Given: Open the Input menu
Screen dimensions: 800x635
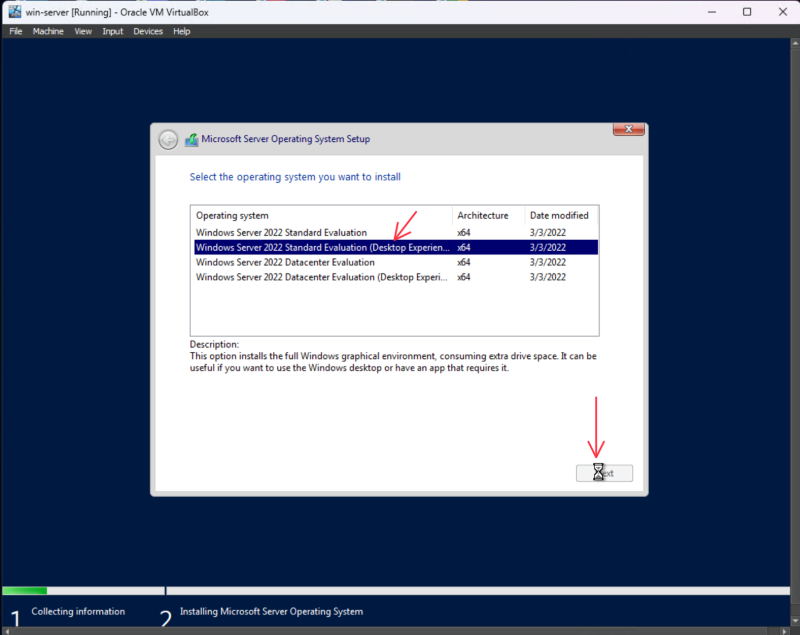Looking at the screenshot, I should tap(113, 32).
